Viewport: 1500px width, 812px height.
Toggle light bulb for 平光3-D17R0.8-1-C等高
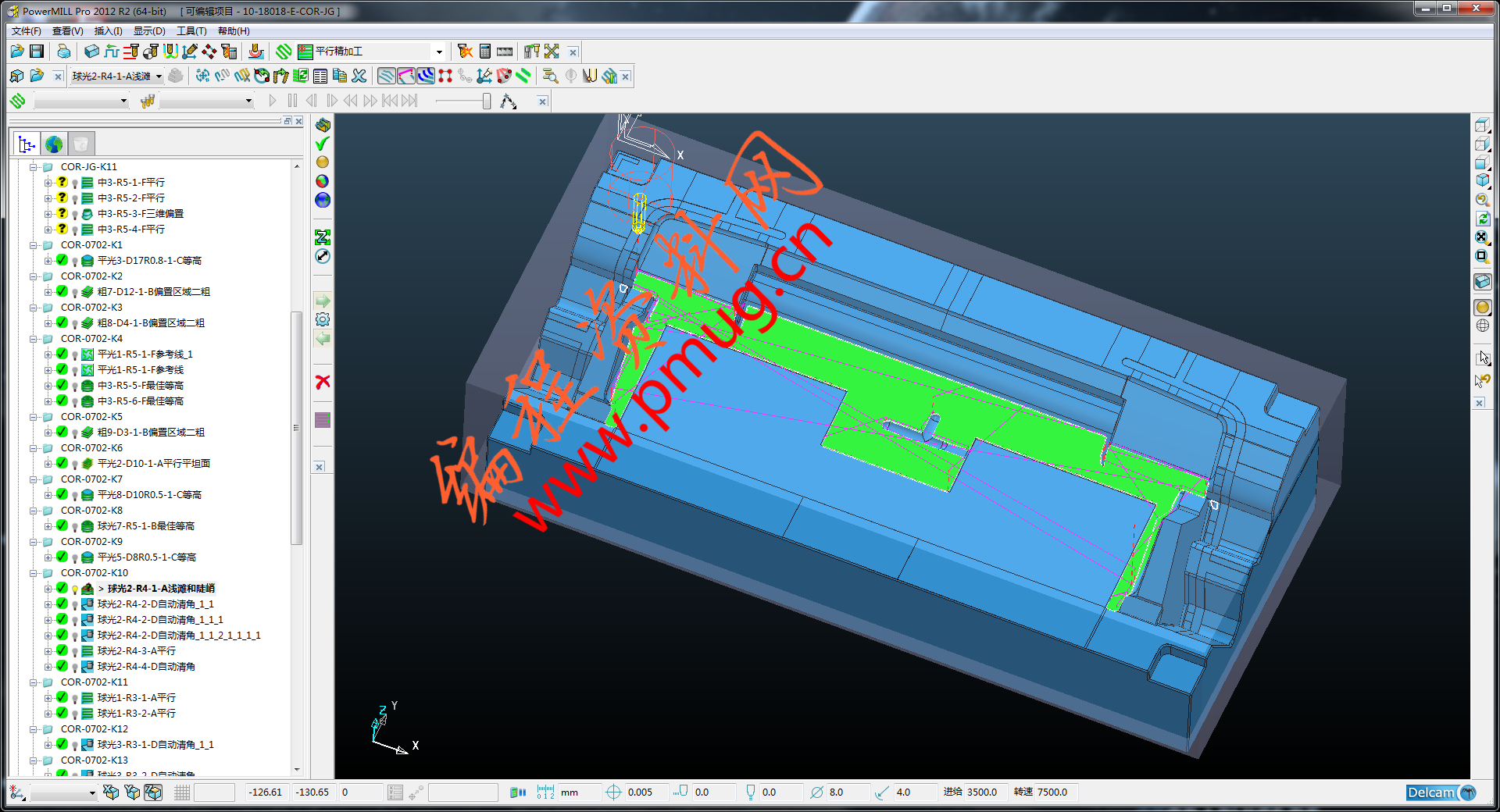(74, 262)
